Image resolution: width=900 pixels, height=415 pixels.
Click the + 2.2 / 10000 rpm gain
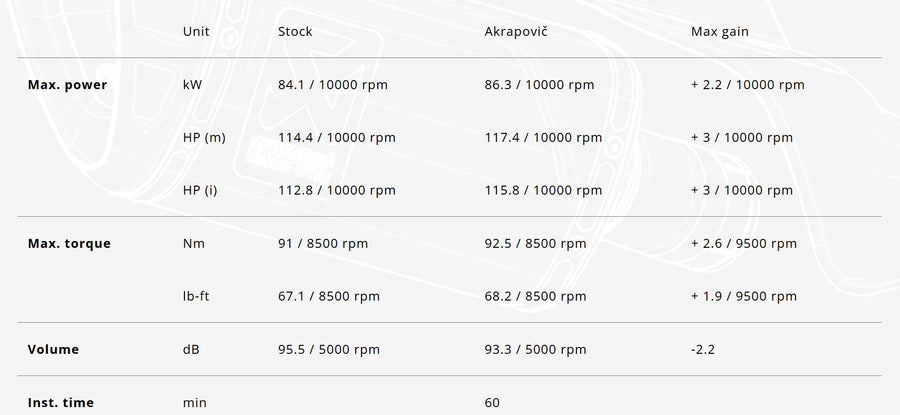[747, 85]
